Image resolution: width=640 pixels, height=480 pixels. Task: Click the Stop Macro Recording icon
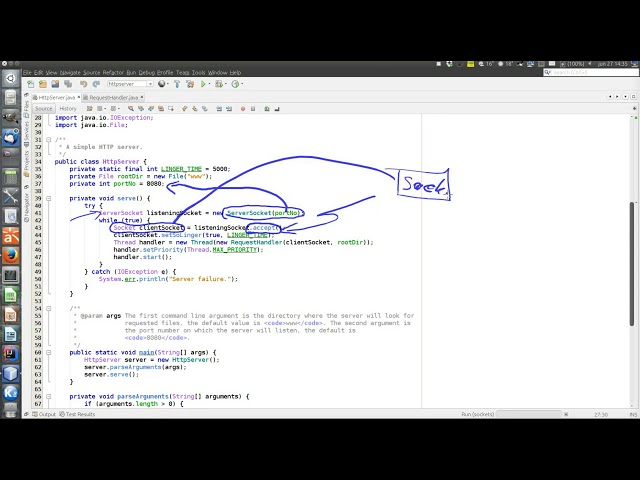(x=253, y=109)
